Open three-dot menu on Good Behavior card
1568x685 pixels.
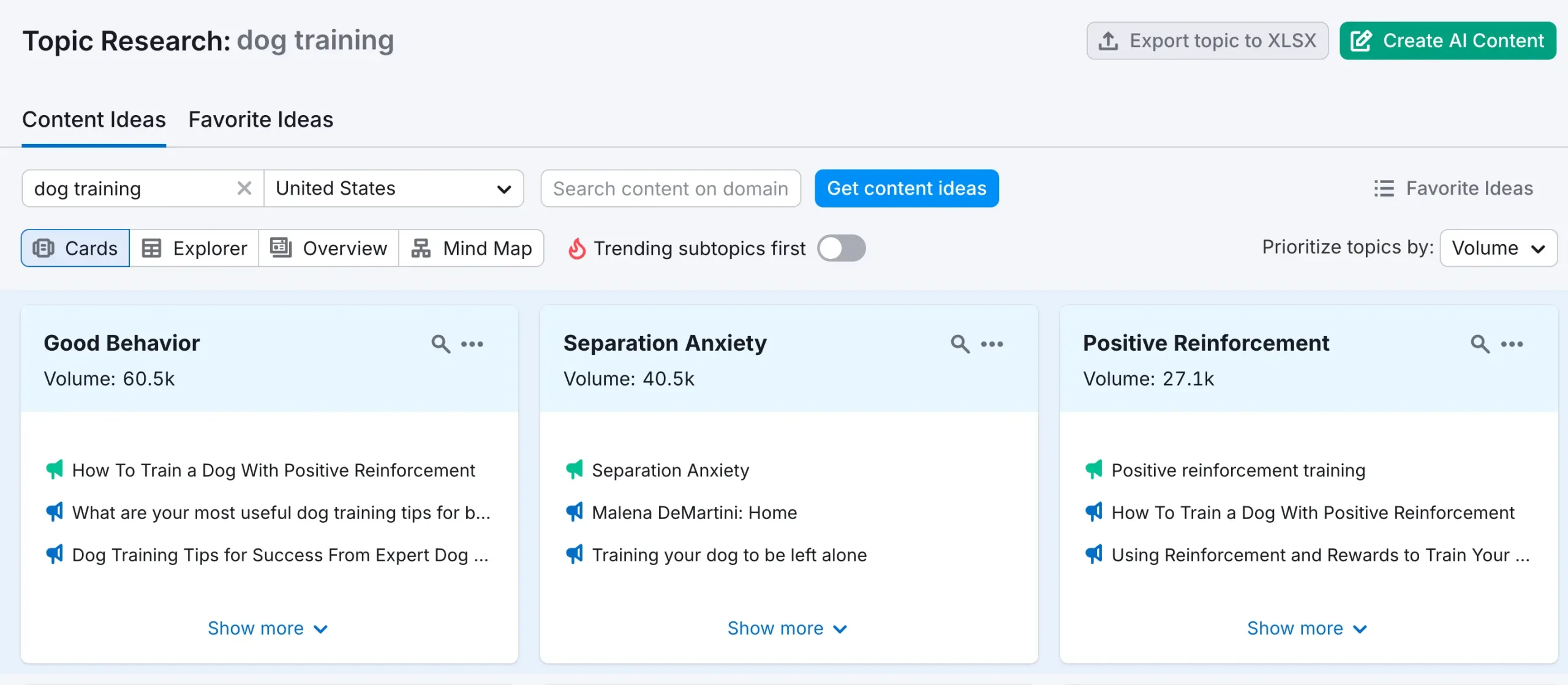(x=472, y=344)
